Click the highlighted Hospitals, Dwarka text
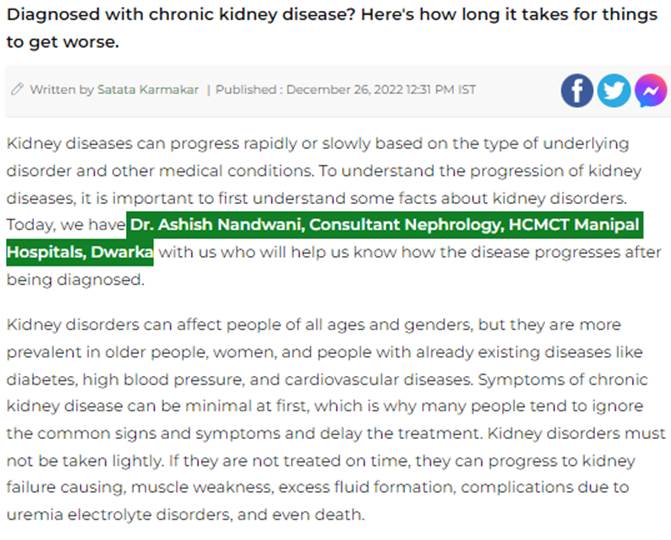The height and width of the screenshot is (540, 671). (x=80, y=252)
